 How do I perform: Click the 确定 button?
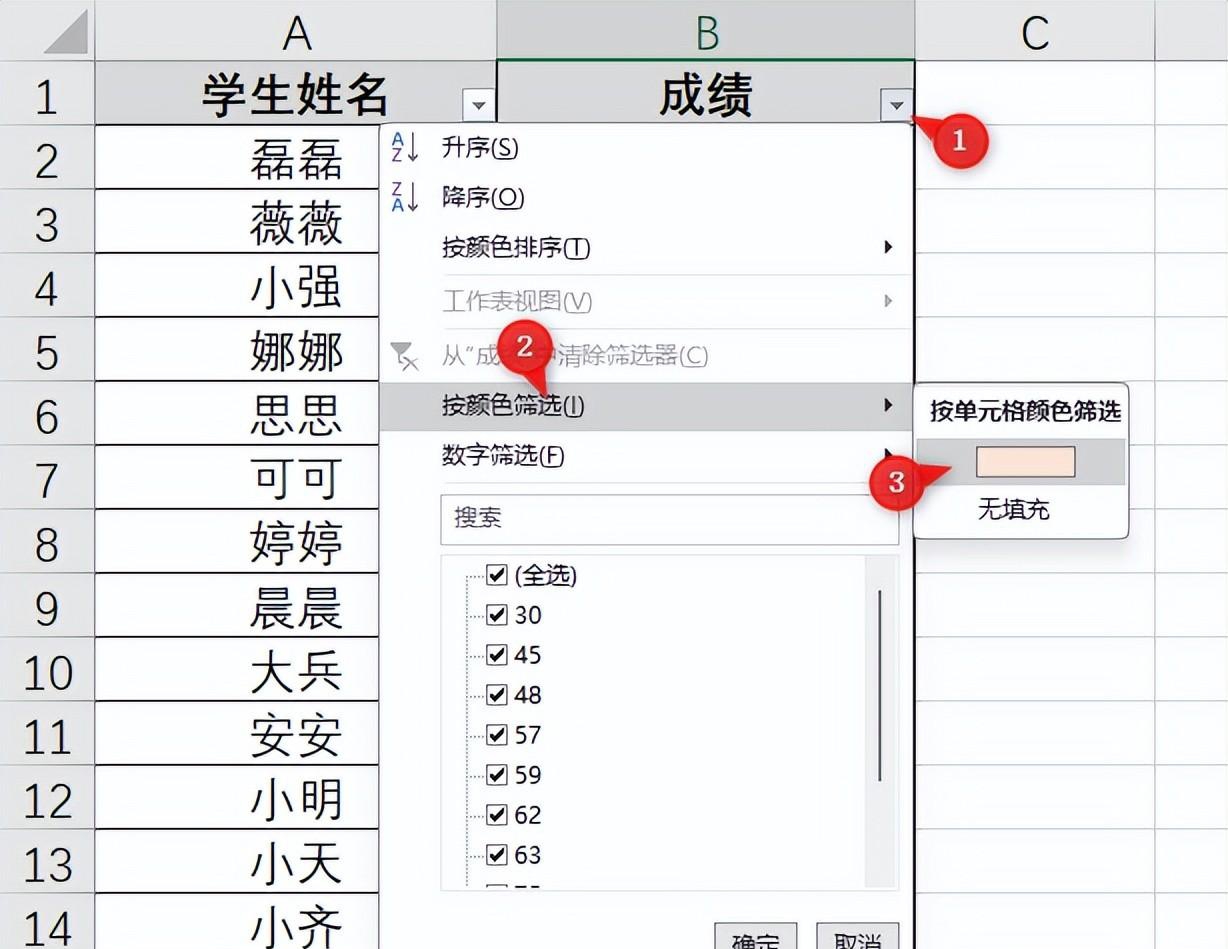tap(756, 938)
